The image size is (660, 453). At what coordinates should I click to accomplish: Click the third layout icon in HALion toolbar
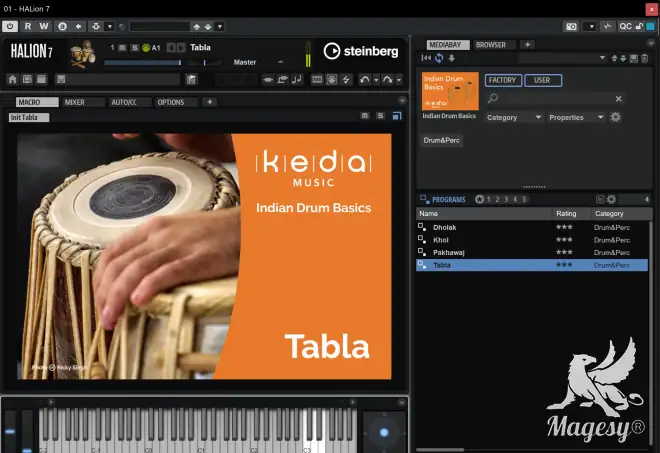[x=41, y=79]
